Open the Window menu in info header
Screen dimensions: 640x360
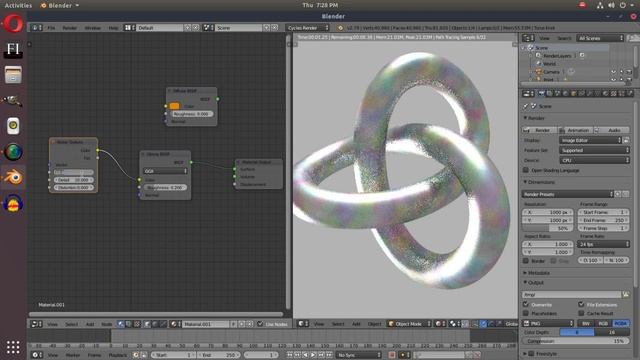[x=93, y=28]
